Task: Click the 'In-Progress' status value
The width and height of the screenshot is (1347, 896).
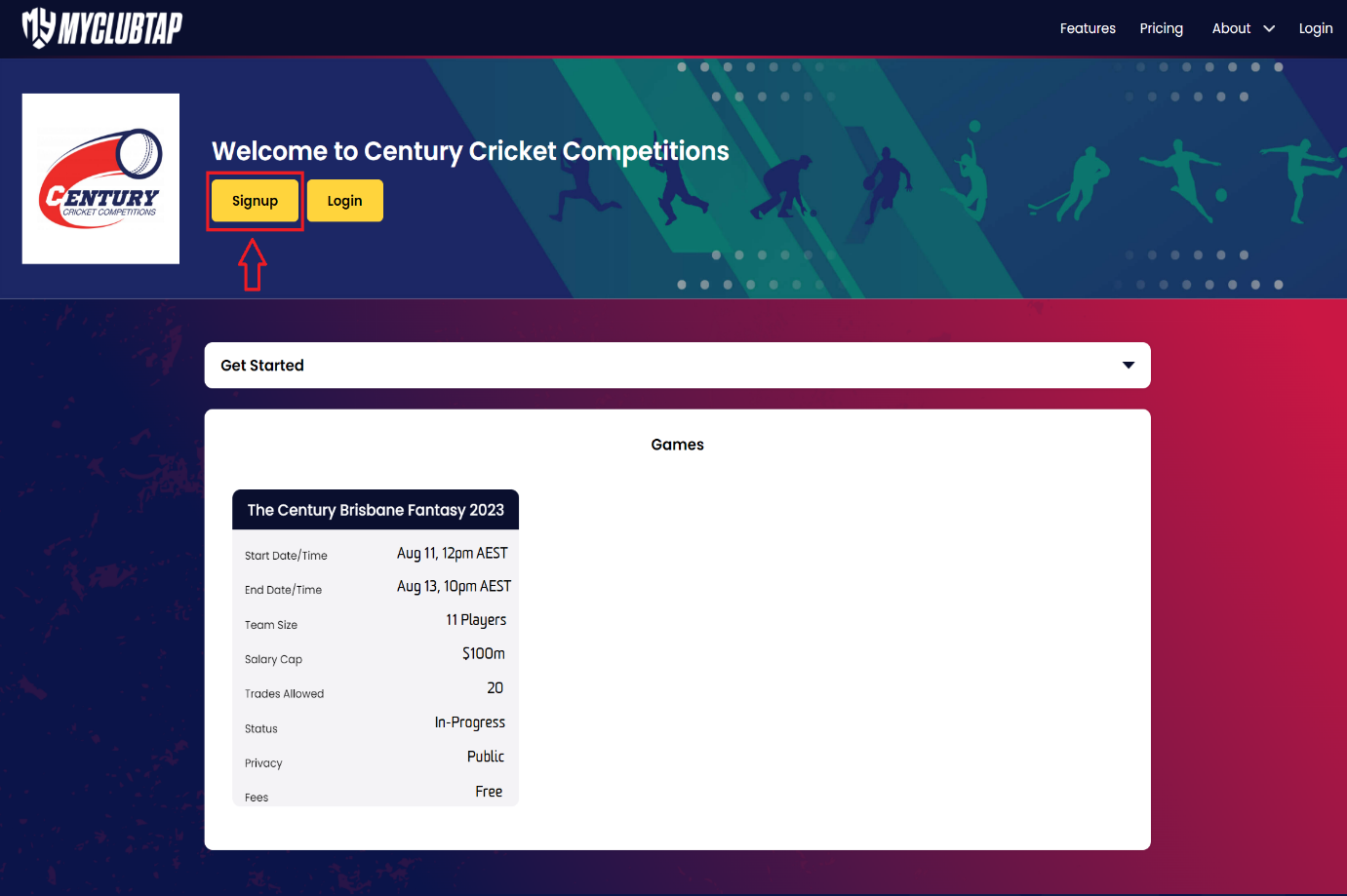Action: pyautogui.click(x=469, y=722)
